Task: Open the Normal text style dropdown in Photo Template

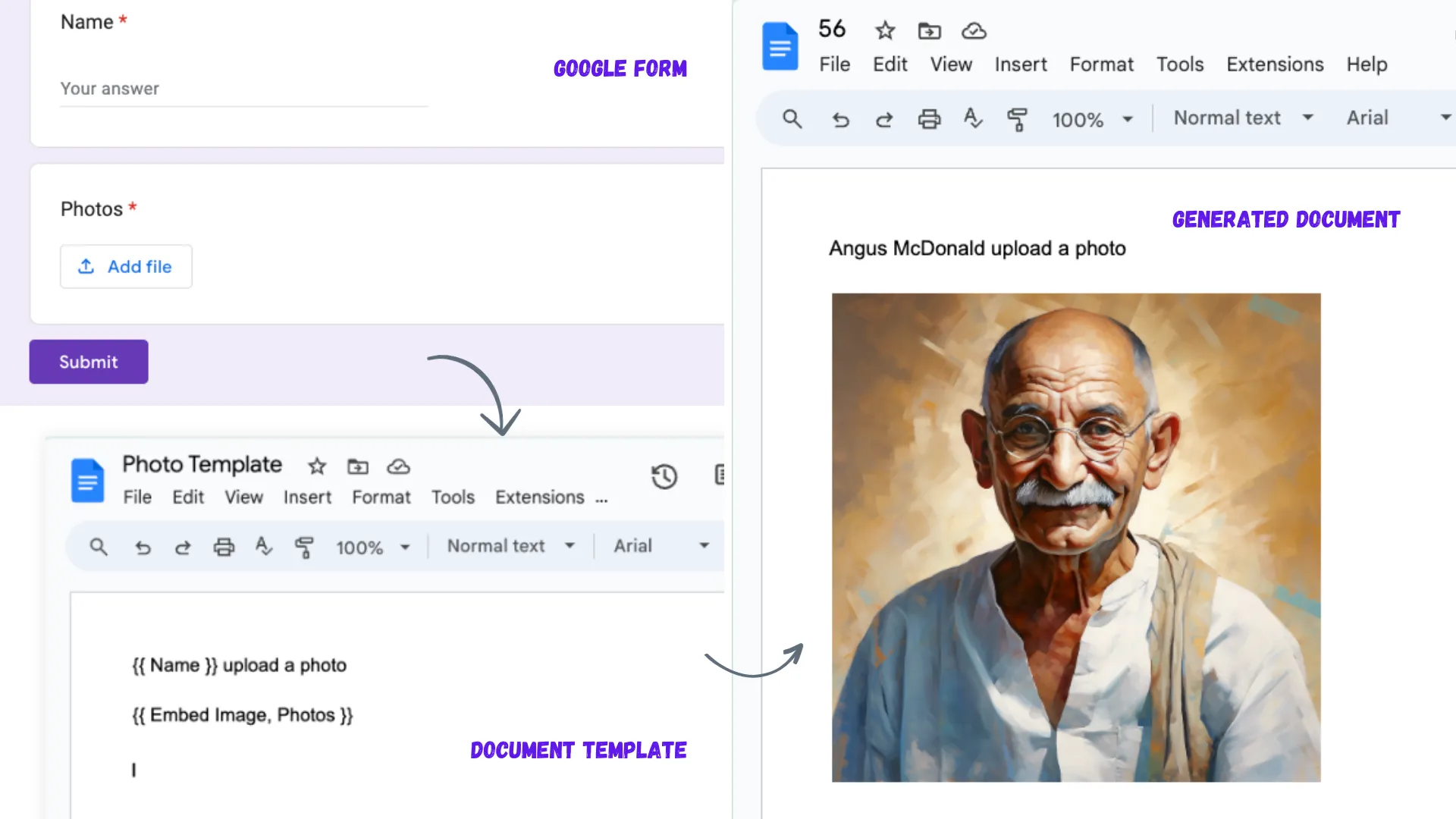Action: click(510, 545)
